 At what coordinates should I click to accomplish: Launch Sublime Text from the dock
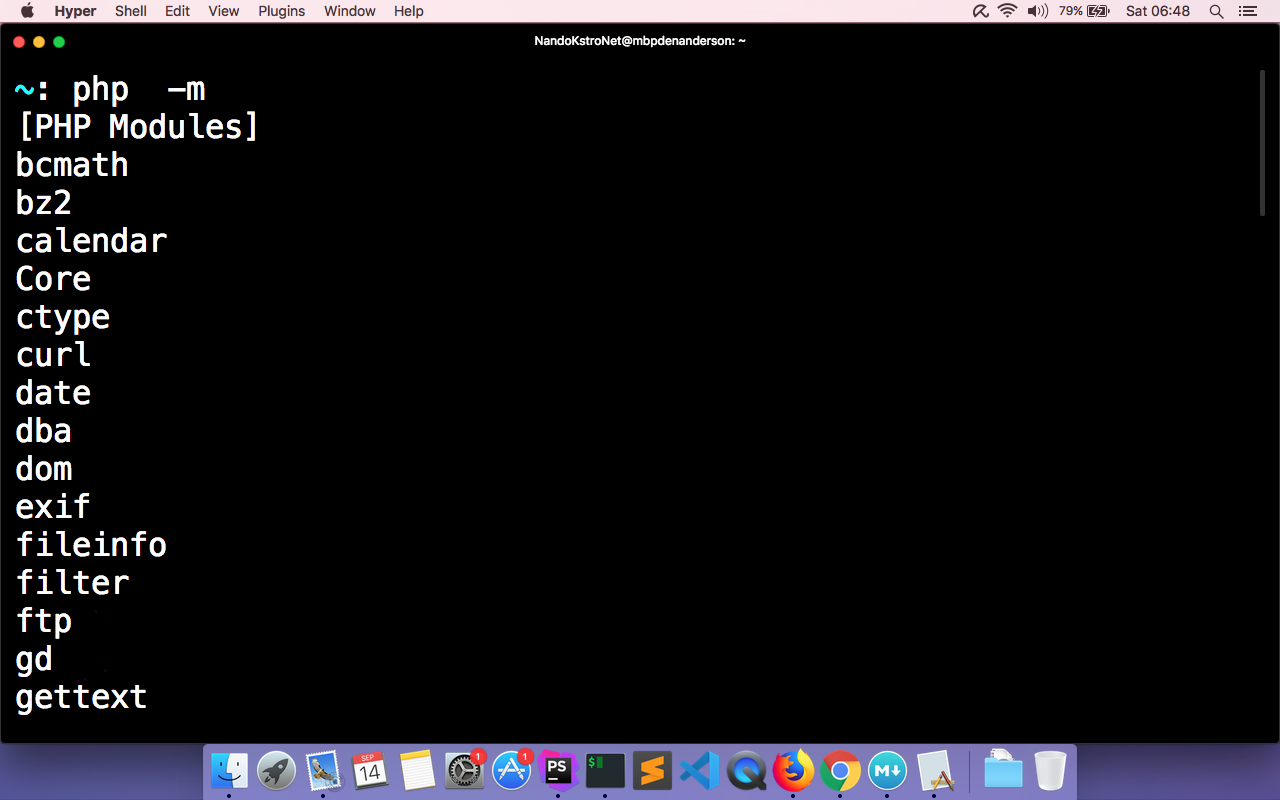652,771
